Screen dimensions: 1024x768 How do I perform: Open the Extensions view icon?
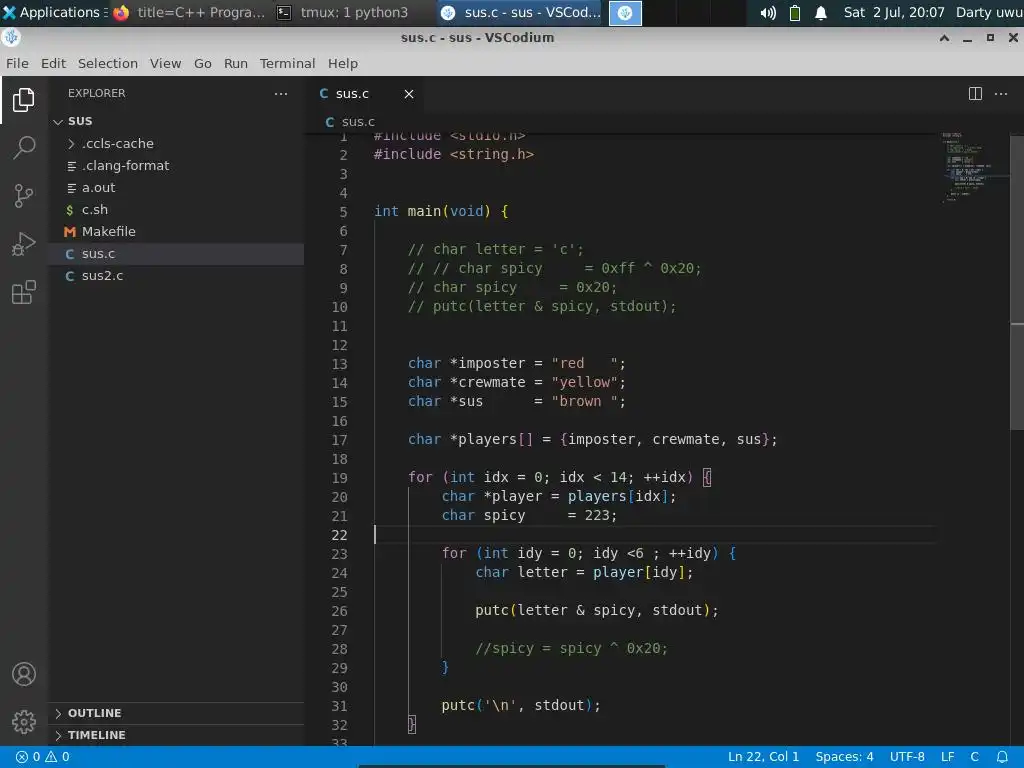(24, 292)
